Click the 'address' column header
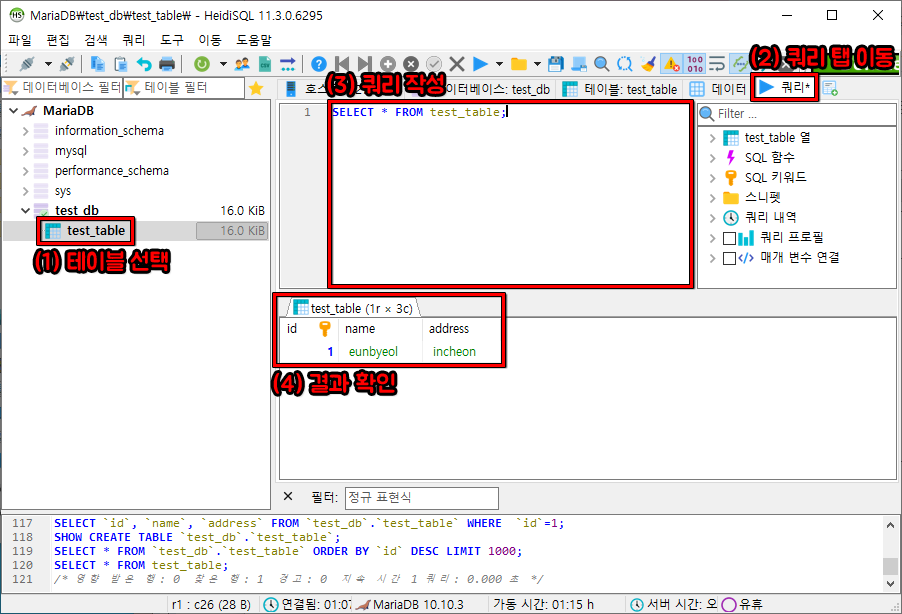Viewport: 902px width, 614px height. tap(462, 329)
